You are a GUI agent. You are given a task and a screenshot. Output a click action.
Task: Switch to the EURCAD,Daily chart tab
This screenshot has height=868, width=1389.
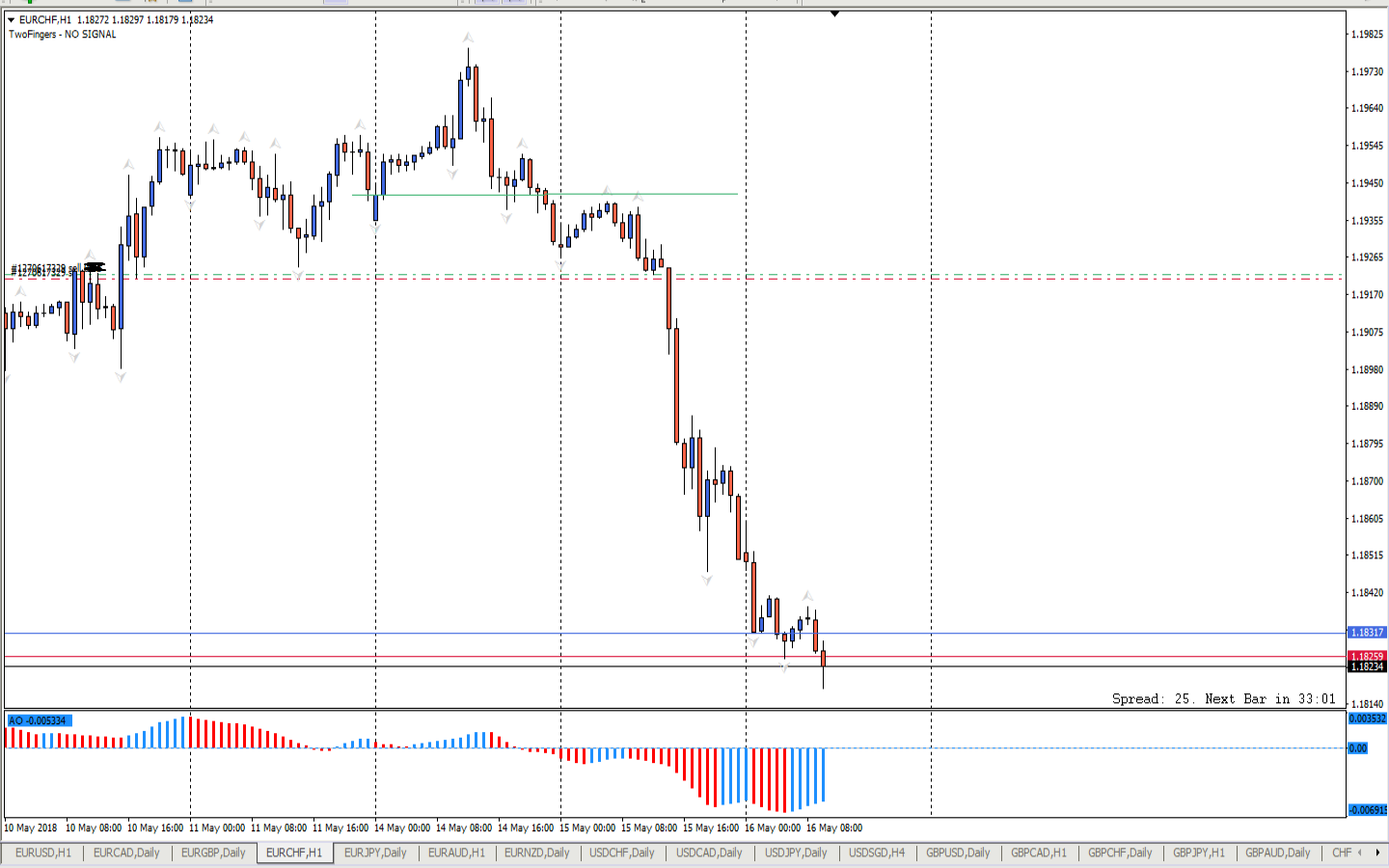click(126, 853)
